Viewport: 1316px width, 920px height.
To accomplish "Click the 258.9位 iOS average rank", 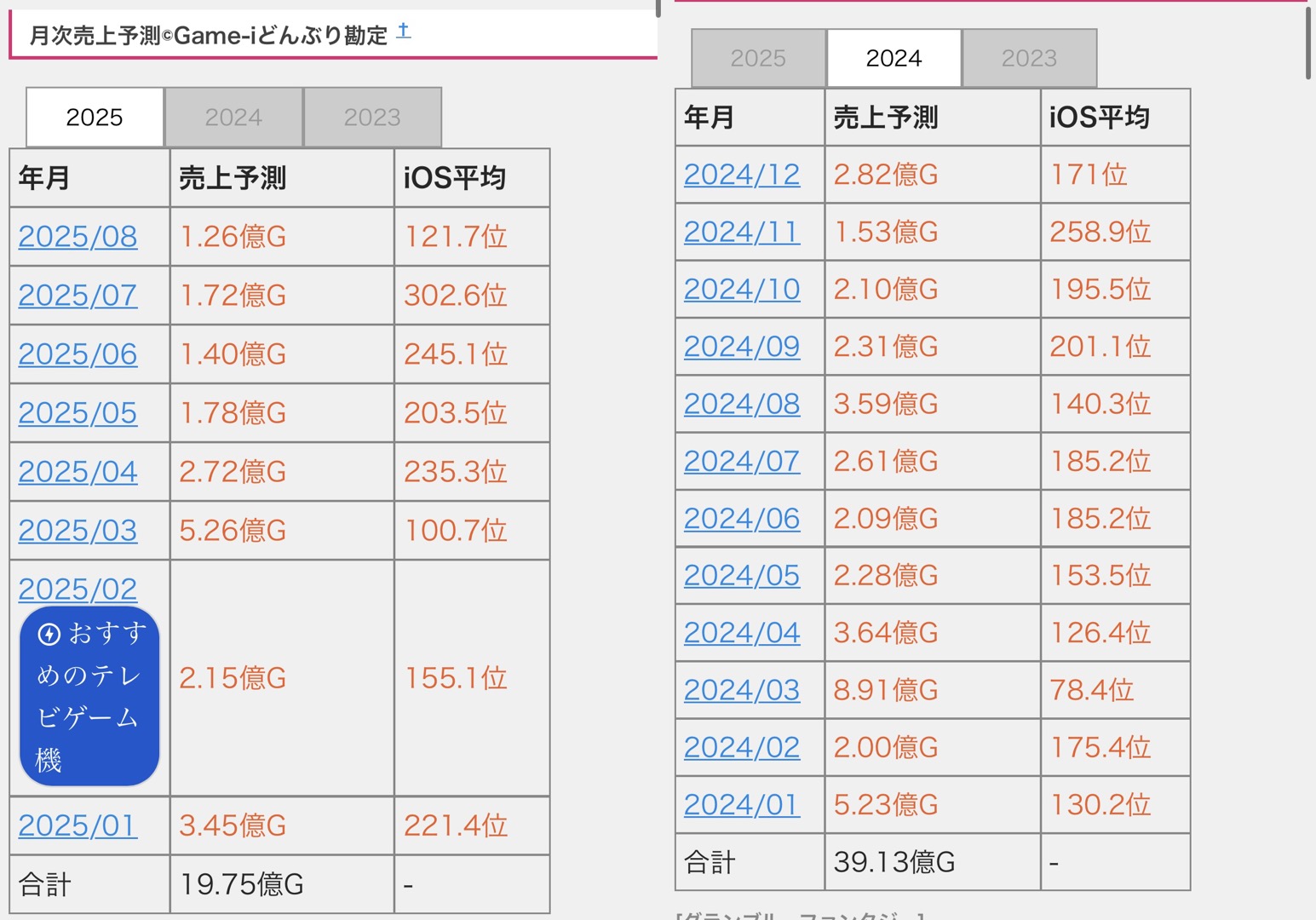I will pos(1100,232).
